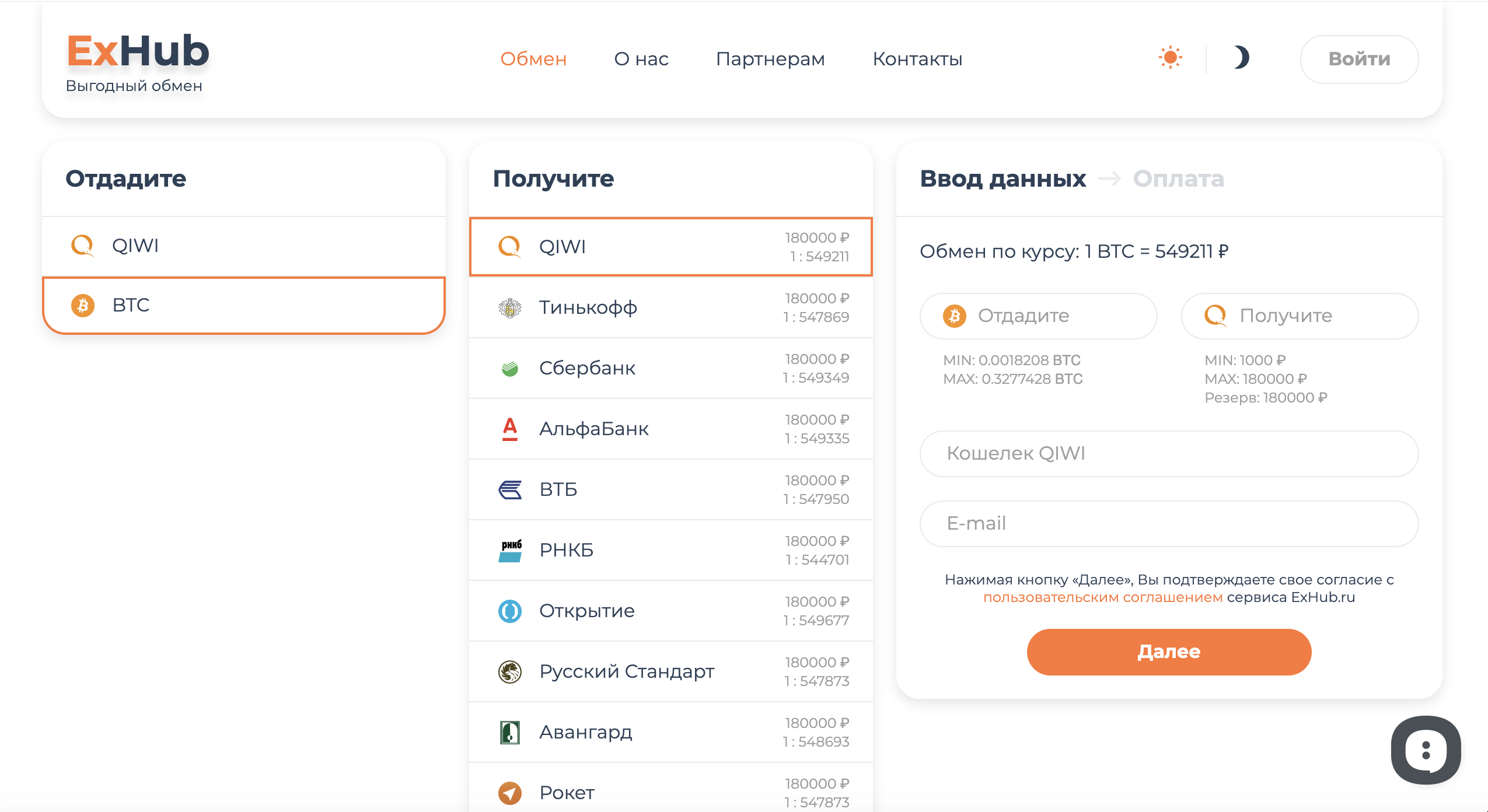Click Bitcoin icon in Отдадите list
Image resolution: width=1488 pixels, height=812 pixels.
pyautogui.click(x=82, y=305)
